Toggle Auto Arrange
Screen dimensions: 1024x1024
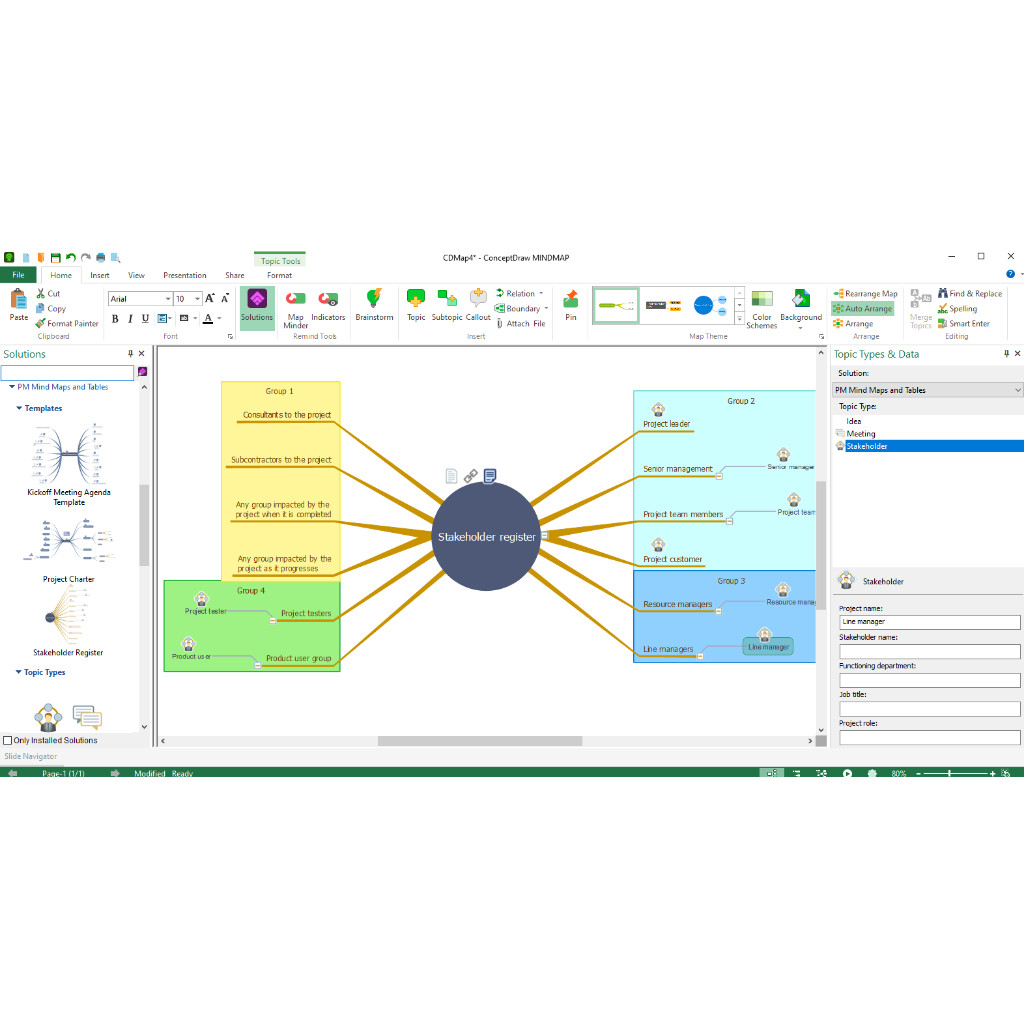(863, 308)
